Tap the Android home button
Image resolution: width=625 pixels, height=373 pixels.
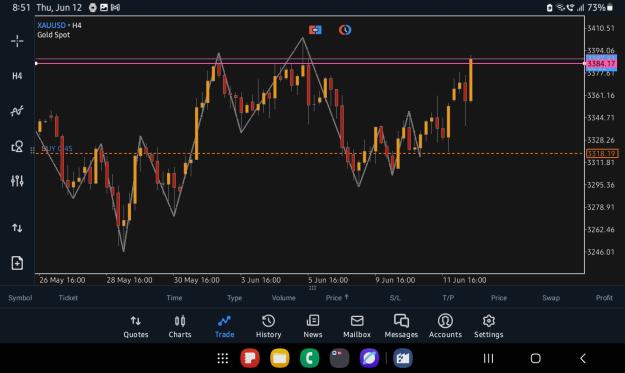(x=536, y=358)
